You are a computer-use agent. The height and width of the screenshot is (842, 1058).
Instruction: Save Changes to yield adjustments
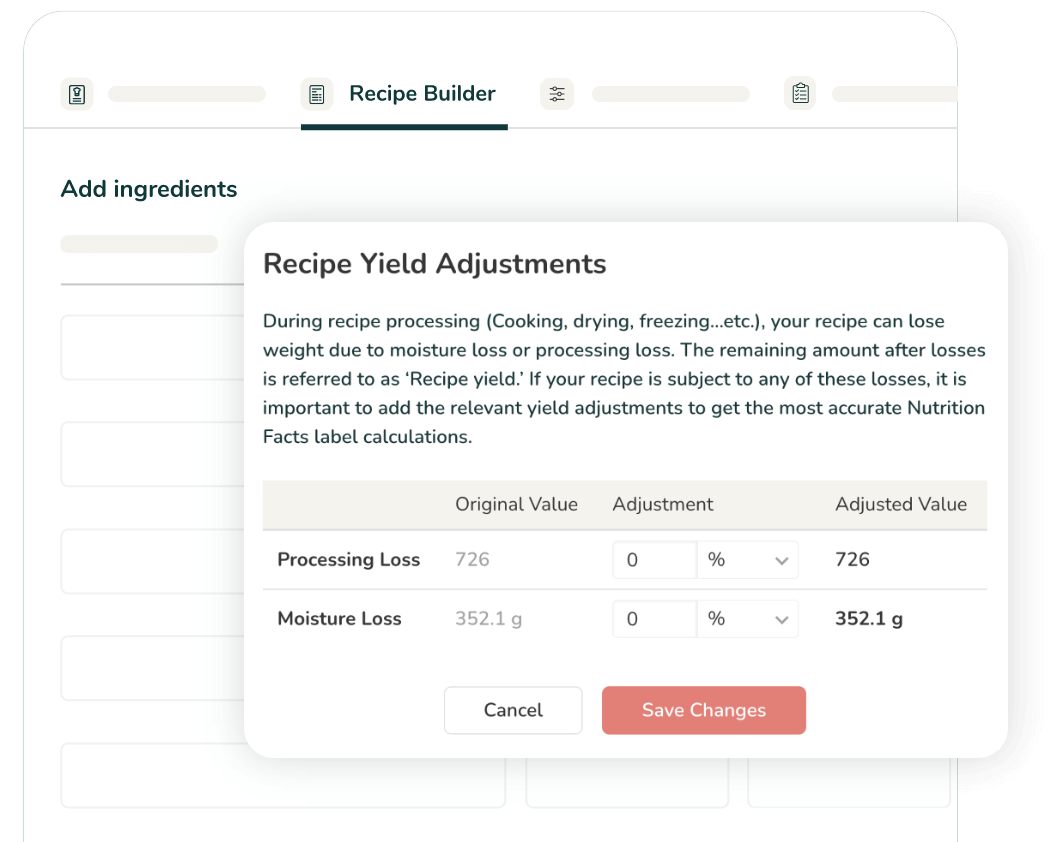pos(703,710)
